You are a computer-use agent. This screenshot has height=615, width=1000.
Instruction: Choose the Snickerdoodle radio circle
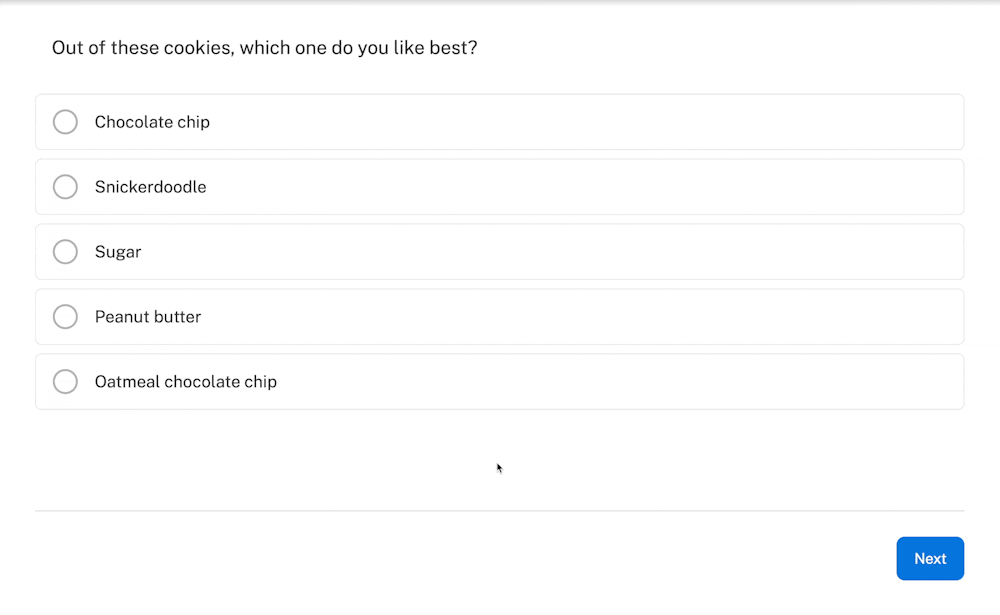[x=65, y=187]
